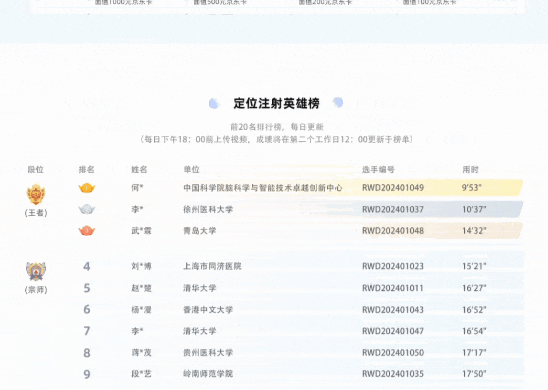Click the 姓名 column header
Viewport: 548px width, 390px height.
click(139, 169)
